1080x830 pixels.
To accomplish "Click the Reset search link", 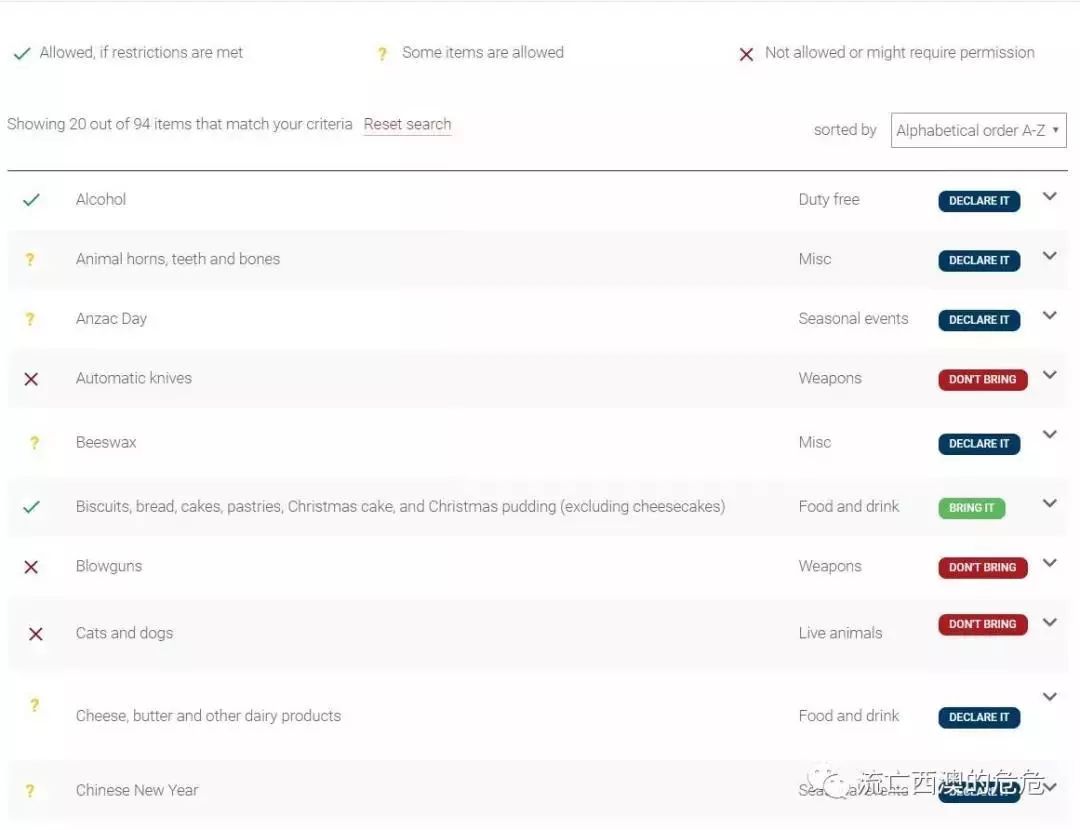I will click(x=407, y=124).
